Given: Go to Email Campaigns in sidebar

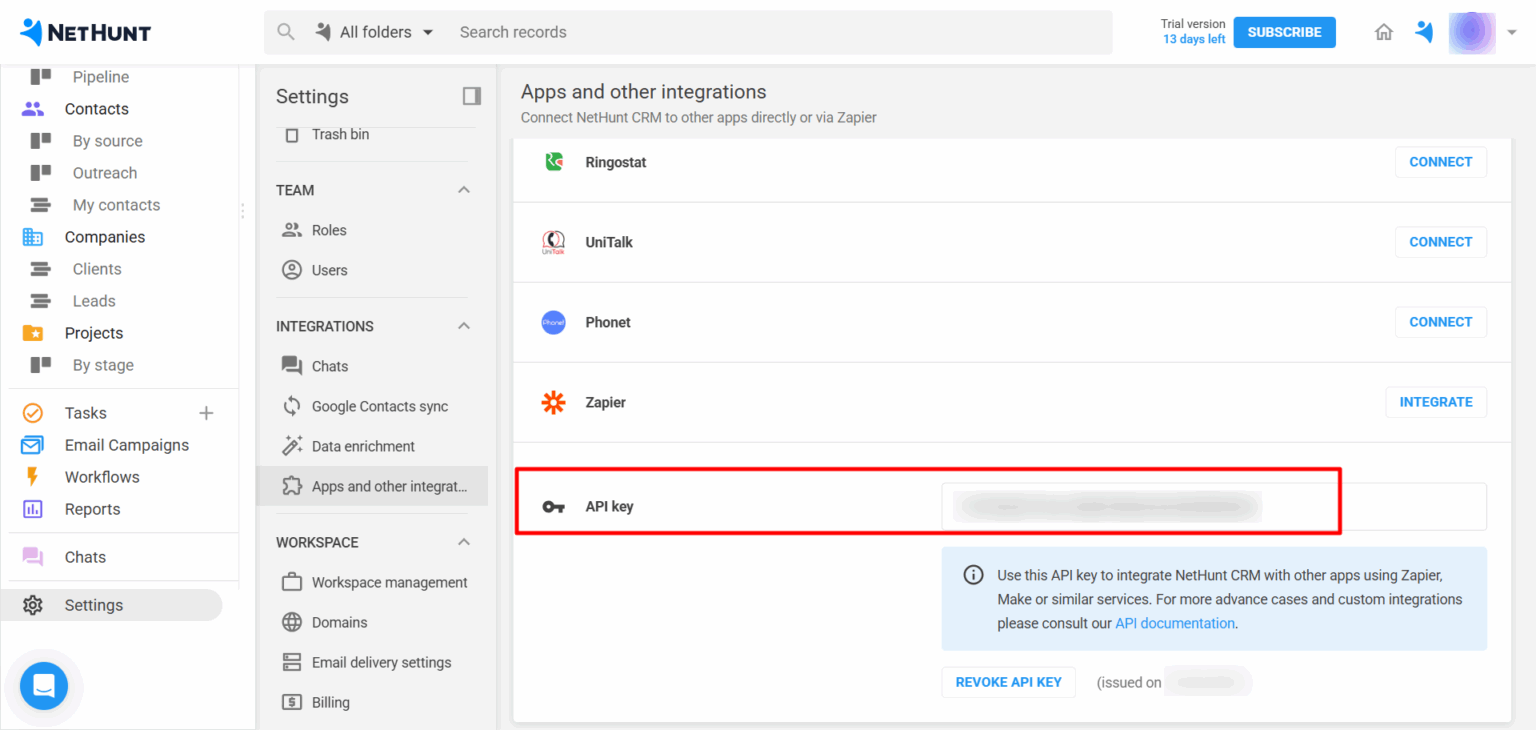Looking at the screenshot, I should tap(126, 445).
